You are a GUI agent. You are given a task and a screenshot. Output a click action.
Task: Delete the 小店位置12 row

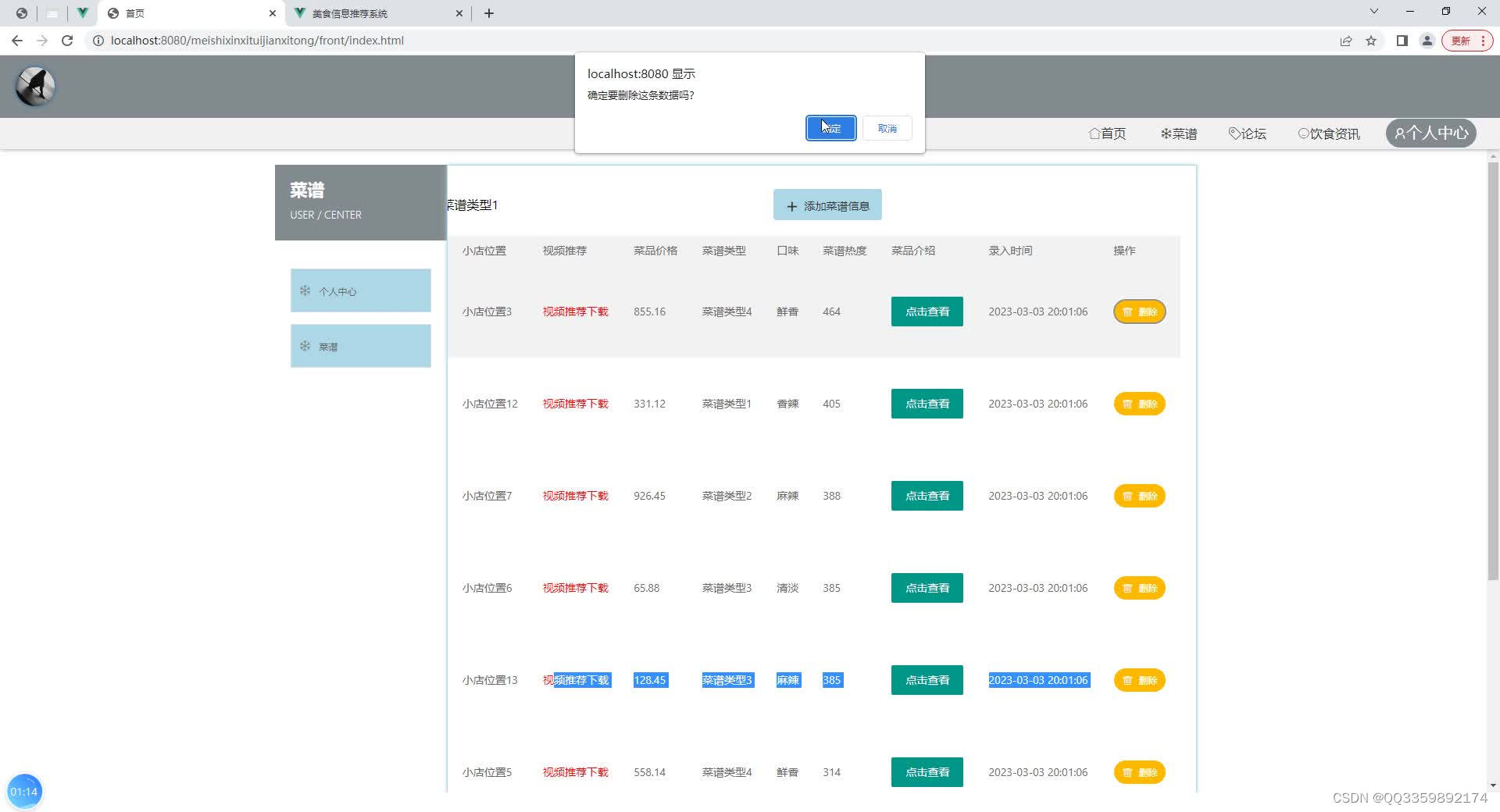pos(1139,404)
